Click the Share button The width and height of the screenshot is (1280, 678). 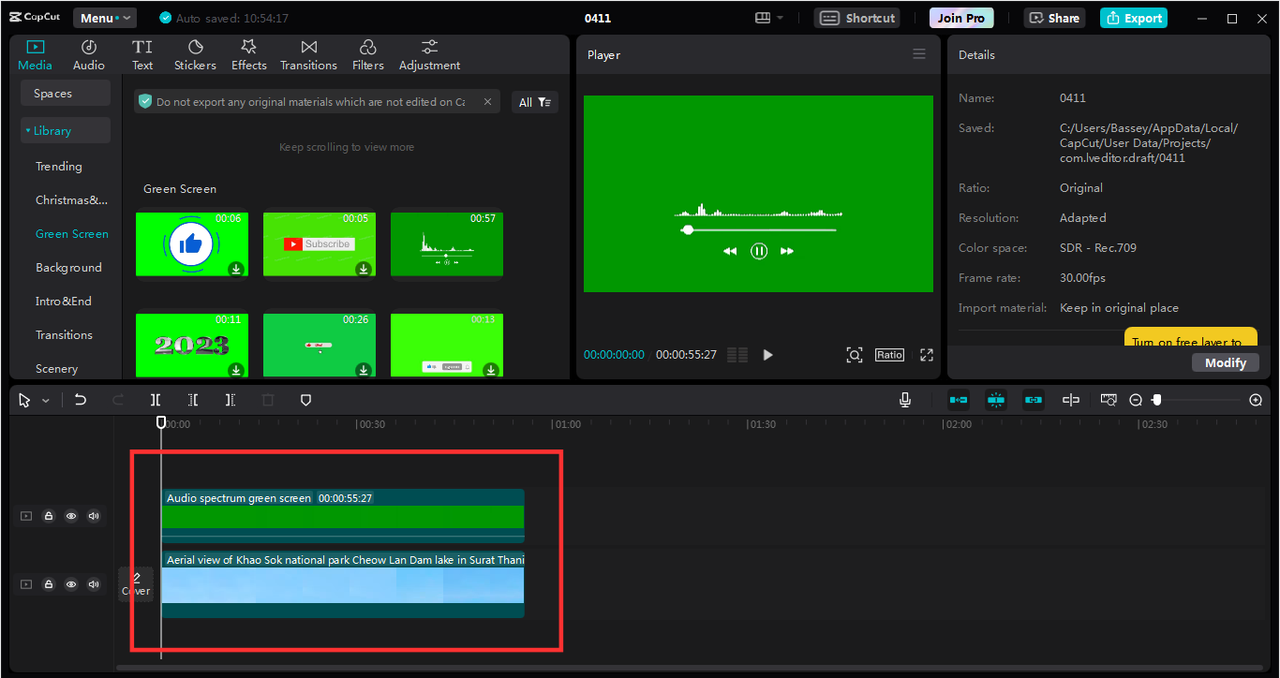(1055, 18)
